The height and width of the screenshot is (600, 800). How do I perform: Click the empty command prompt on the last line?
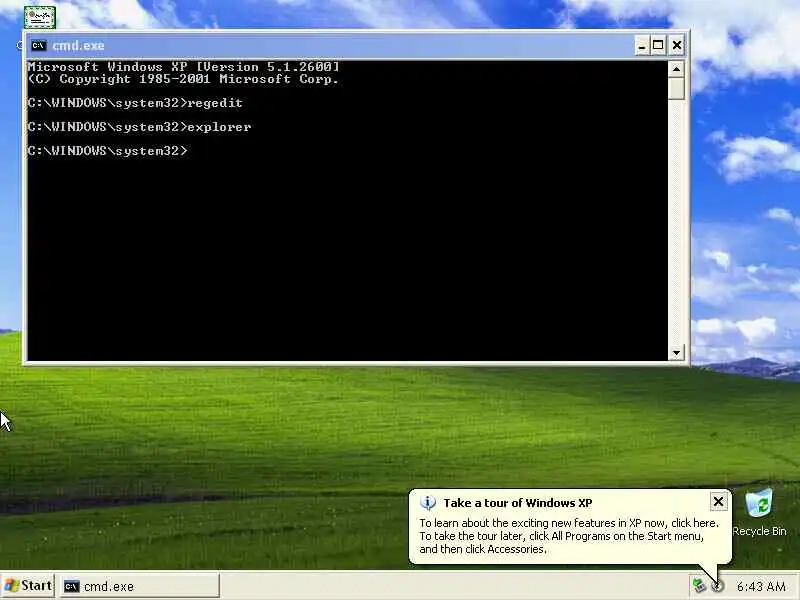point(108,151)
